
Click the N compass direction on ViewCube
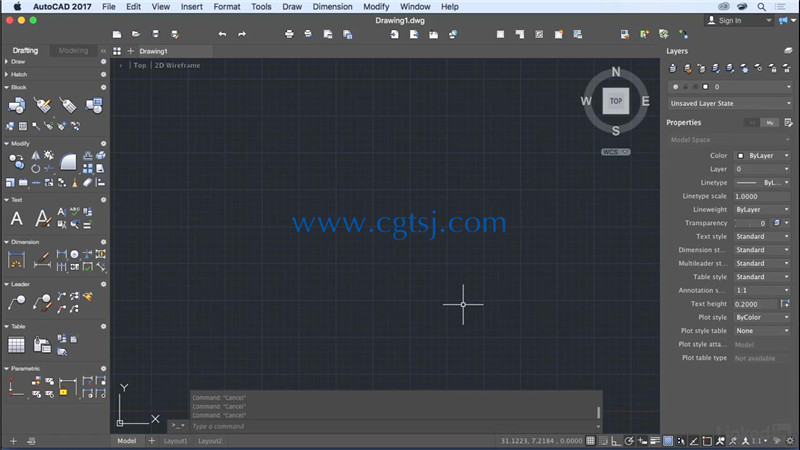(616, 72)
